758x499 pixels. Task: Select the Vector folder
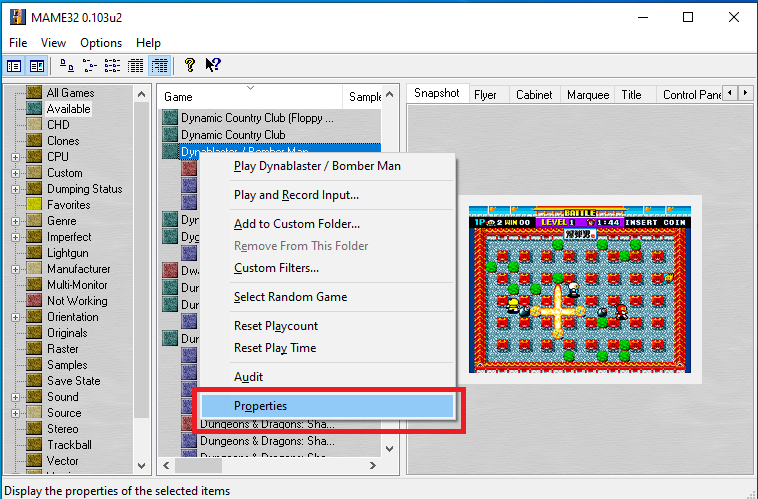62,461
